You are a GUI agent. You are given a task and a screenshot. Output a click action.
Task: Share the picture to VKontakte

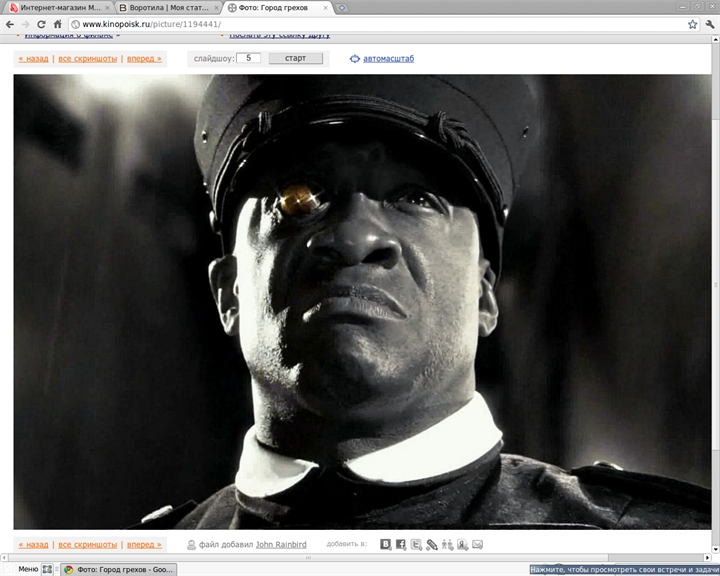pyautogui.click(x=386, y=544)
